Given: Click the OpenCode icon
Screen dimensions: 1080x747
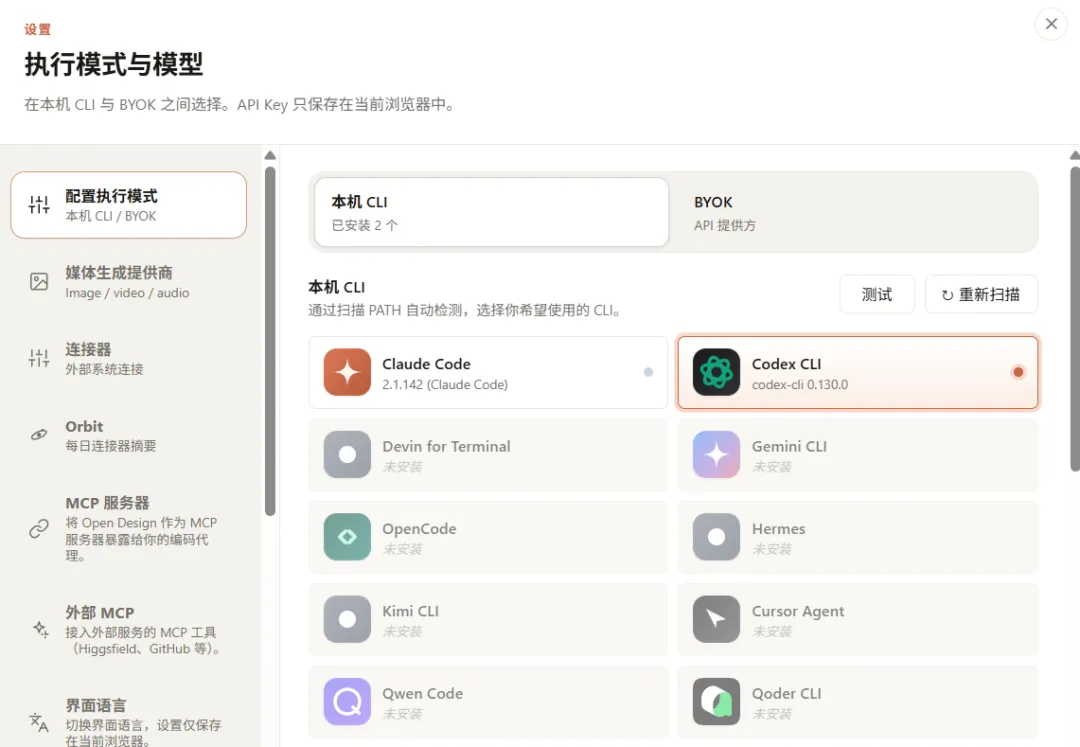Looking at the screenshot, I should (347, 537).
